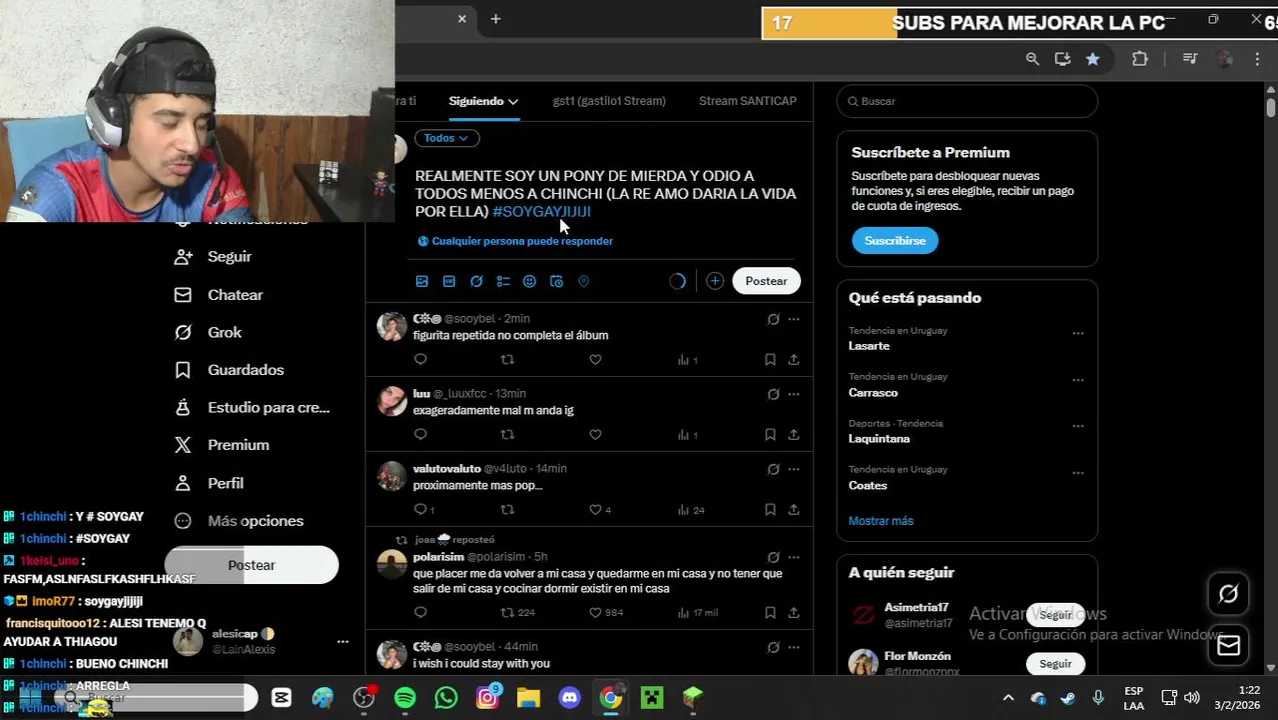Ask Grok about luu's post
The height and width of the screenshot is (720, 1278).
[773, 394]
